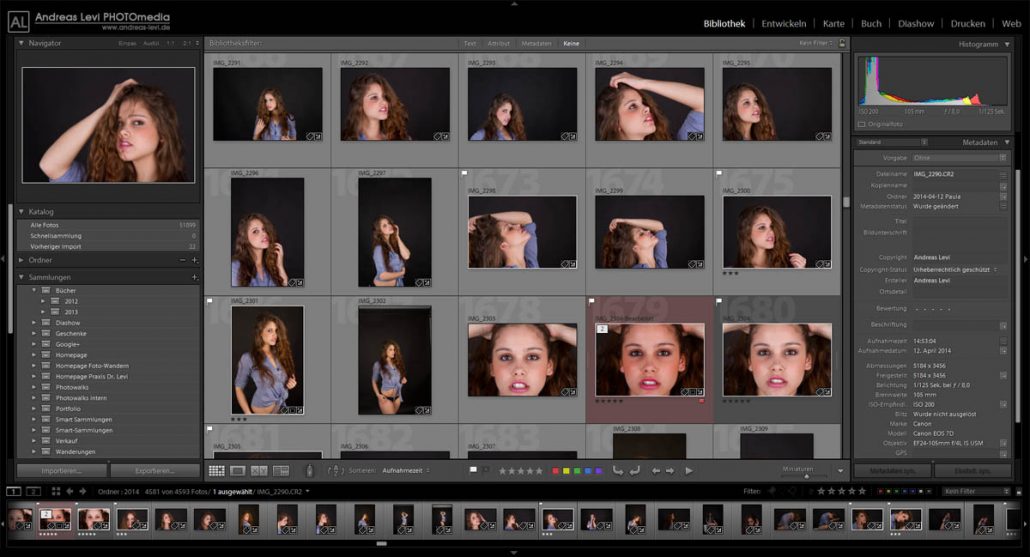Select next photo arrow in toolbar
This screenshot has height=557, width=1030.
pyautogui.click(x=670, y=471)
